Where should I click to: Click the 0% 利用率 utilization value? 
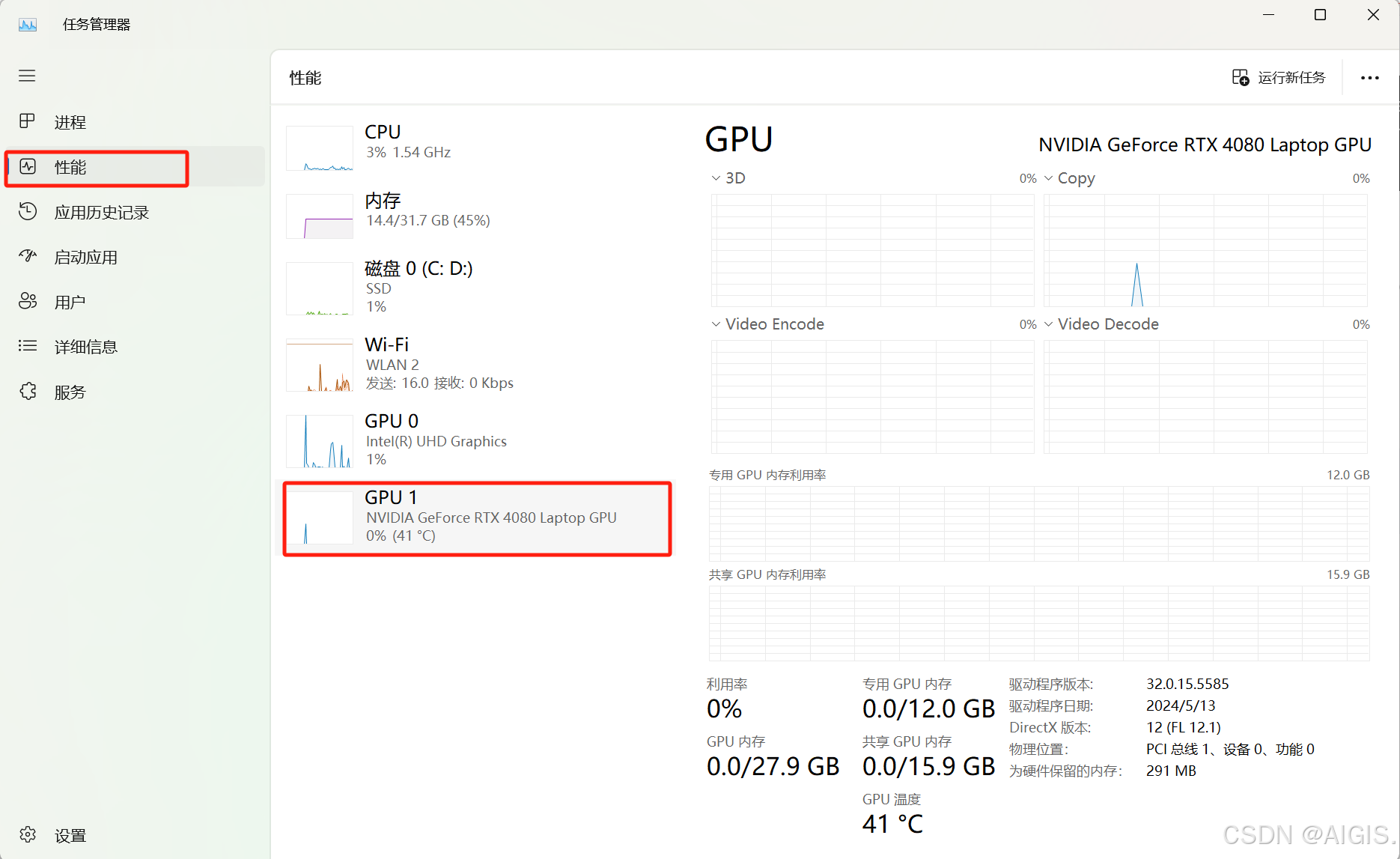[x=724, y=708]
